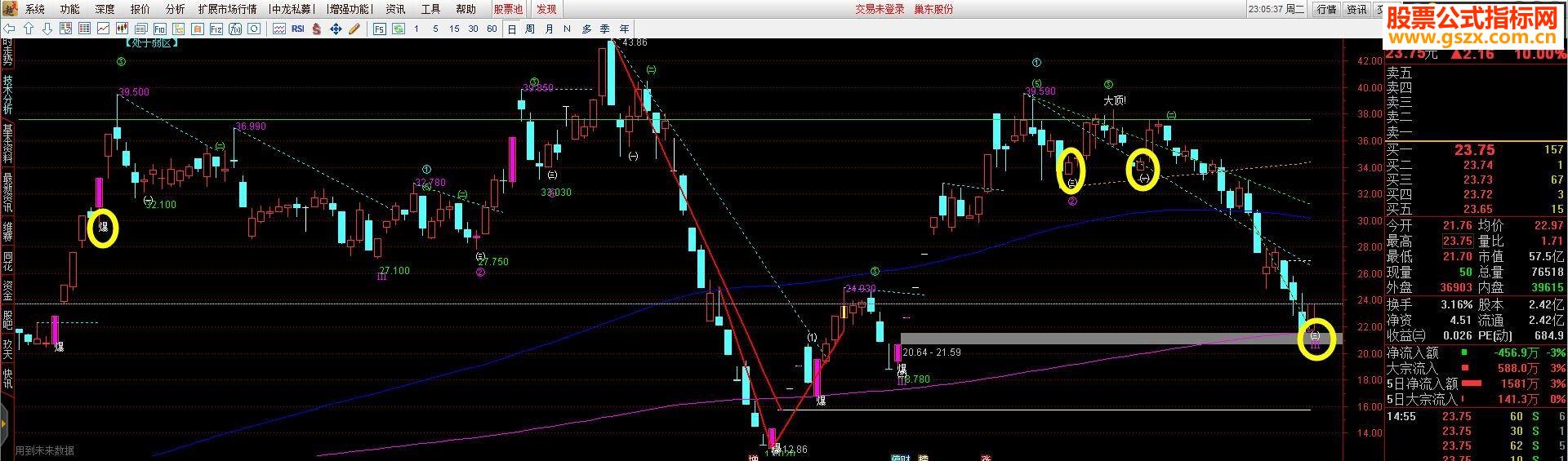Switch to the intraday line chart icon
This screenshot has width=1568, height=461.
tap(103, 29)
